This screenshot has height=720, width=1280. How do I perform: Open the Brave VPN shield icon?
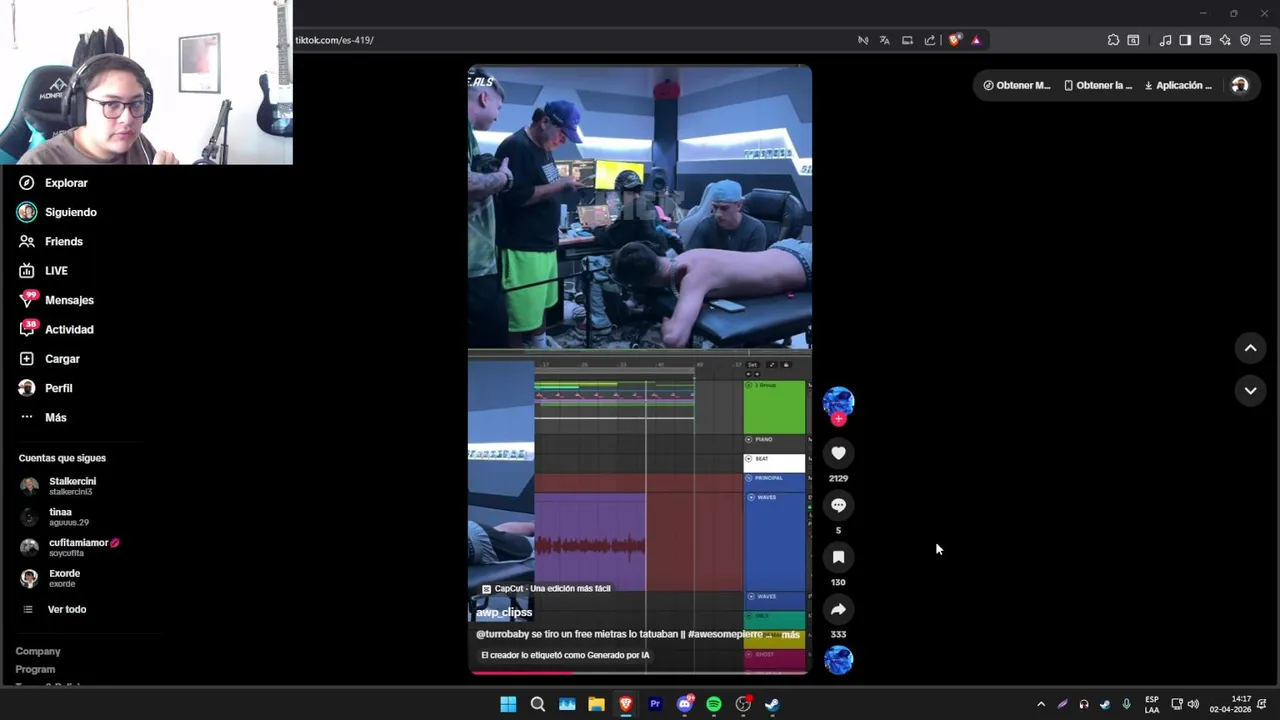coord(1245,40)
